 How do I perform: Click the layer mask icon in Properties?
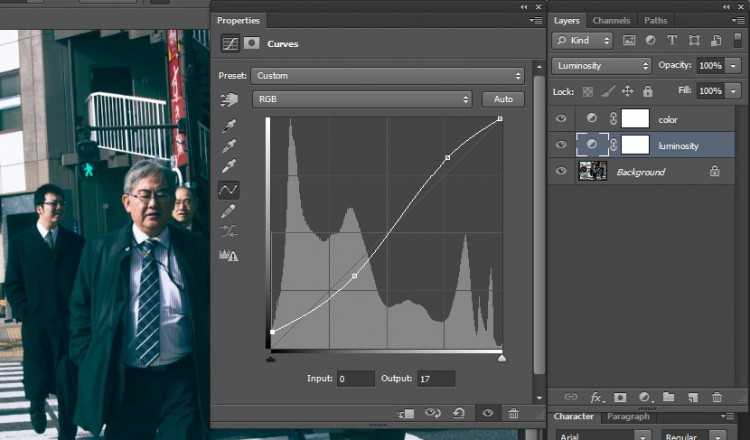(x=252, y=44)
